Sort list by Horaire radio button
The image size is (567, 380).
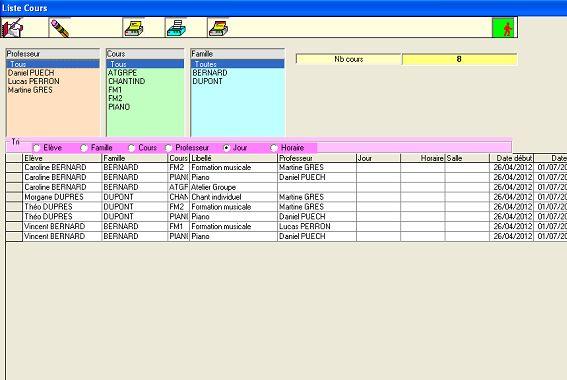274,148
